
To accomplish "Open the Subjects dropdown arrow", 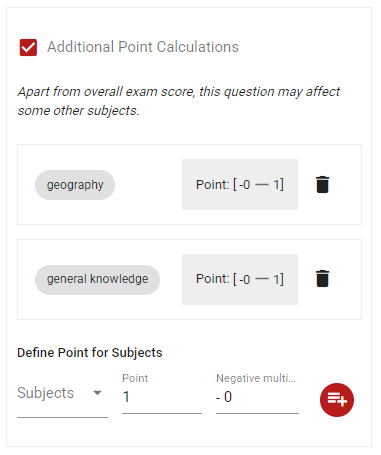I will (x=97, y=393).
